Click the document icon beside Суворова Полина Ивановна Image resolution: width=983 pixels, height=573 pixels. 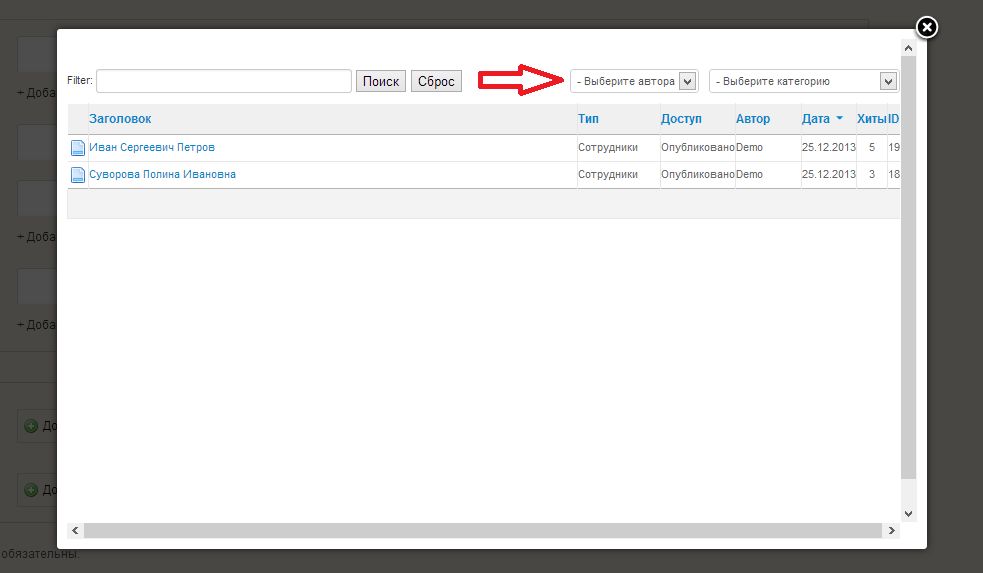tap(78, 175)
